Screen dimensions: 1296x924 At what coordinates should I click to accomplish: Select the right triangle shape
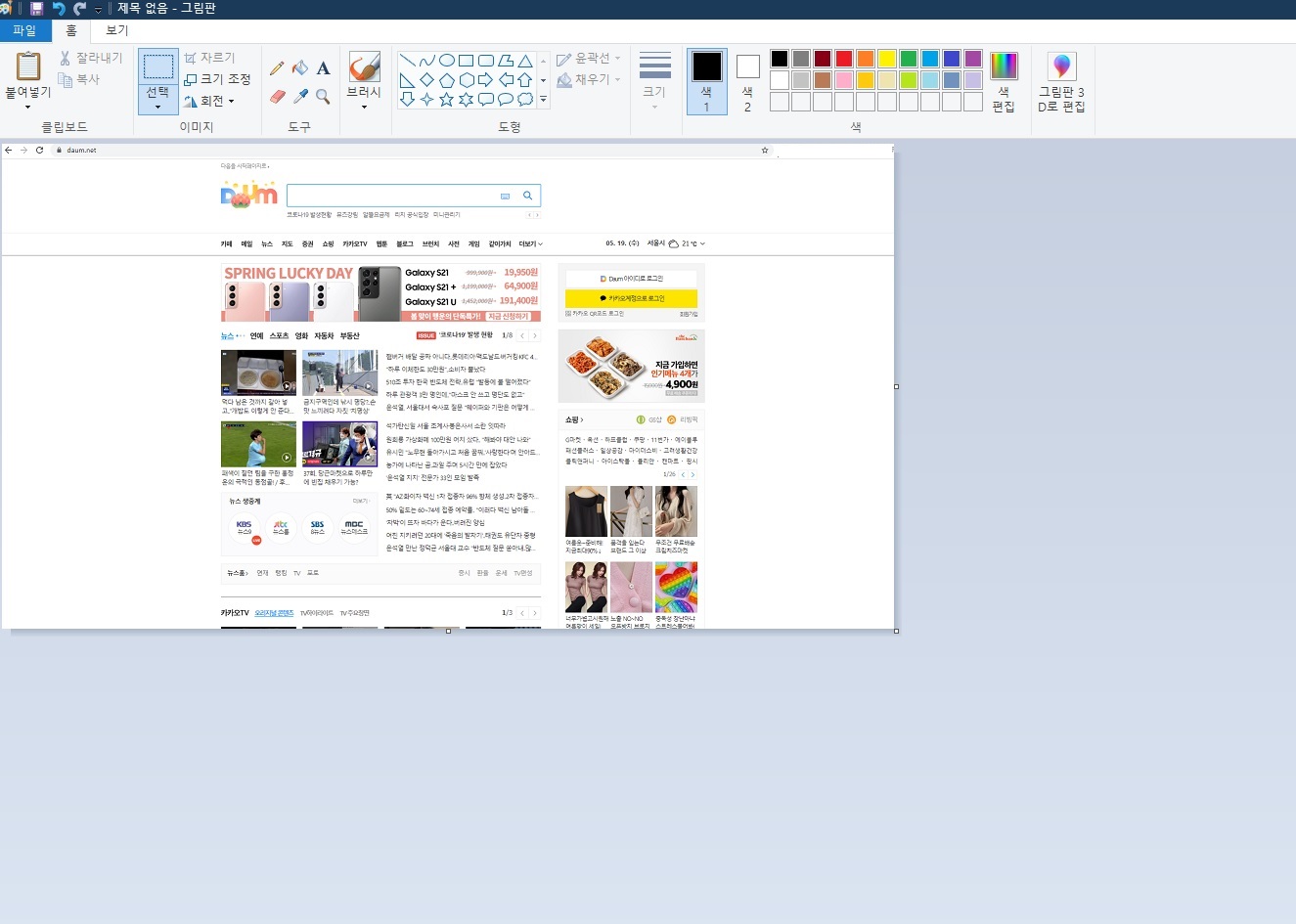408,80
